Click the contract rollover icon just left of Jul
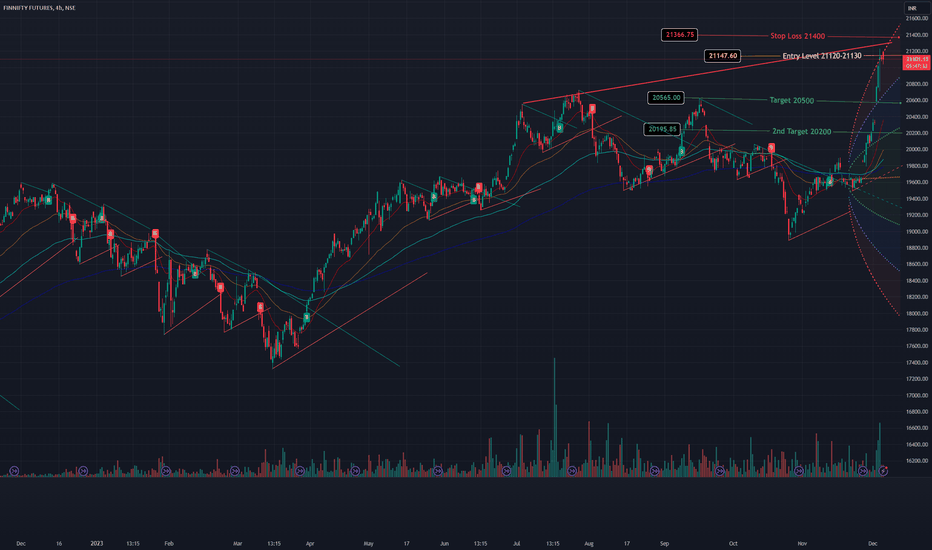This screenshot has height=550, width=932. click(507, 471)
